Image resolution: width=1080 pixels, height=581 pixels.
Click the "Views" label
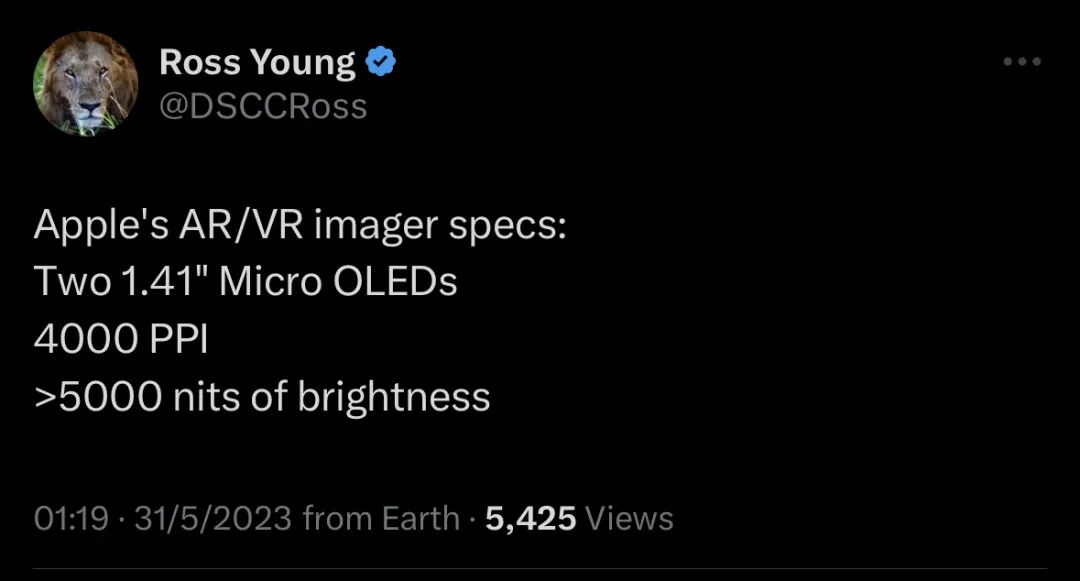[629, 518]
